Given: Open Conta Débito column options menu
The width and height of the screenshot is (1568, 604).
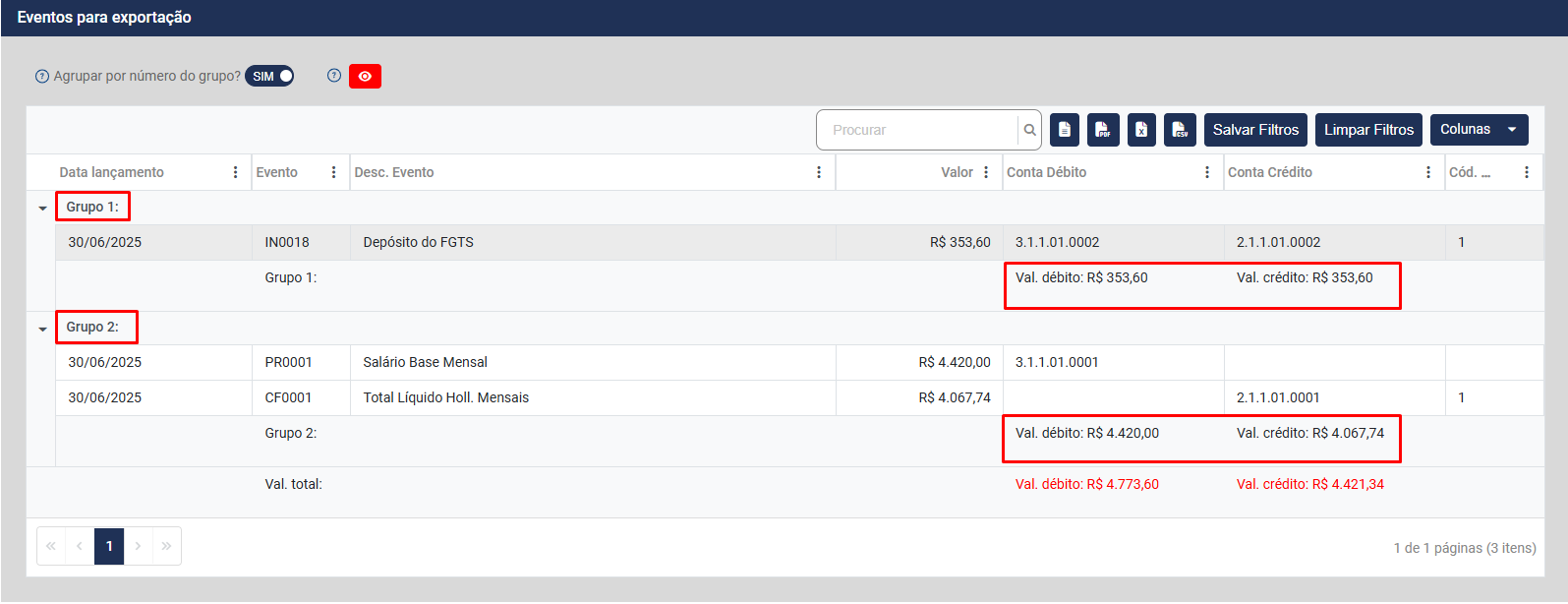Looking at the screenshot, I should point(1207,172).
